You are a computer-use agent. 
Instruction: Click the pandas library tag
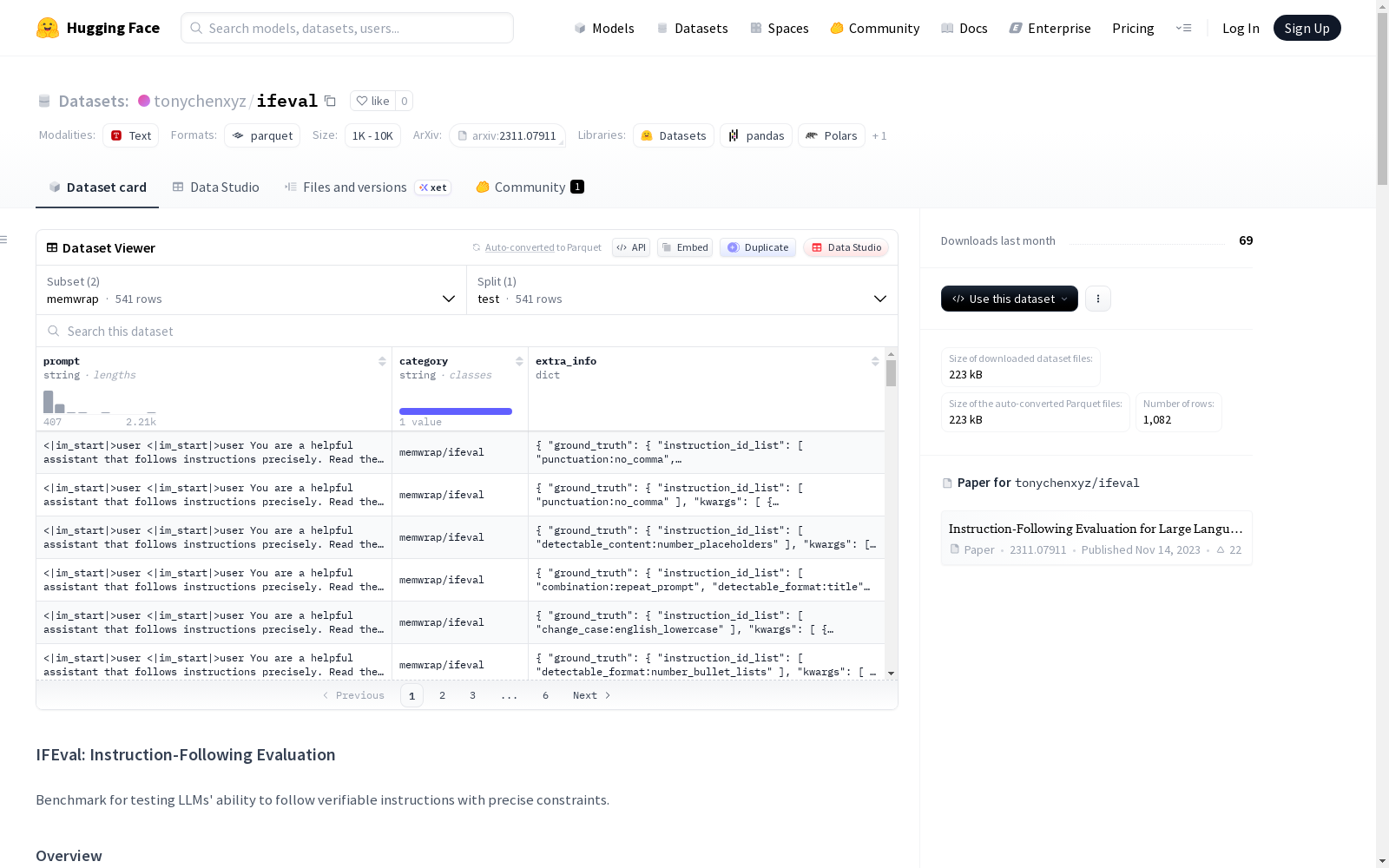[756, 135]
